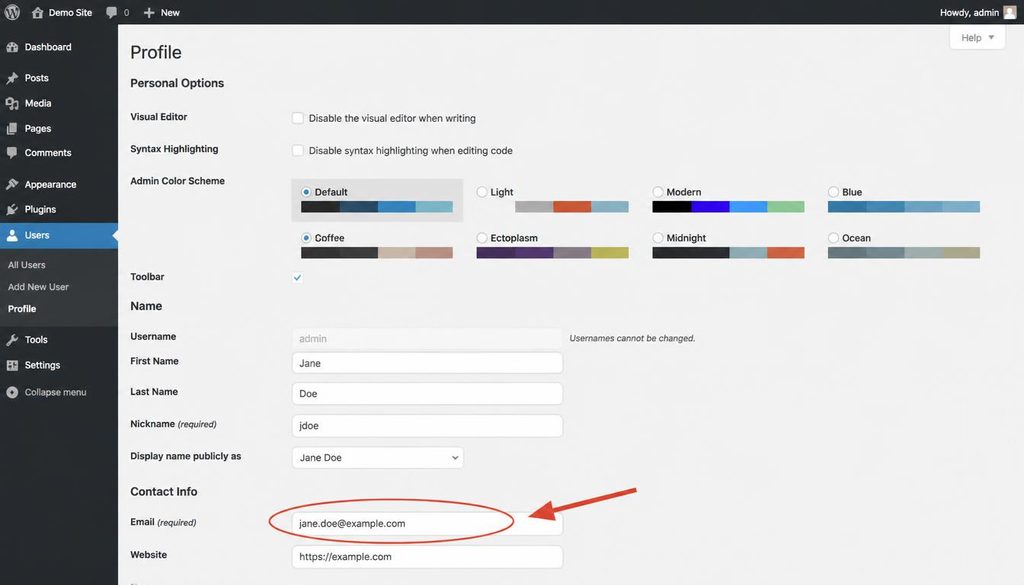This screenshot has height=585, width=1024.
Task: Select the Ectoplasm color scheme radio
Action: point(482,238)
